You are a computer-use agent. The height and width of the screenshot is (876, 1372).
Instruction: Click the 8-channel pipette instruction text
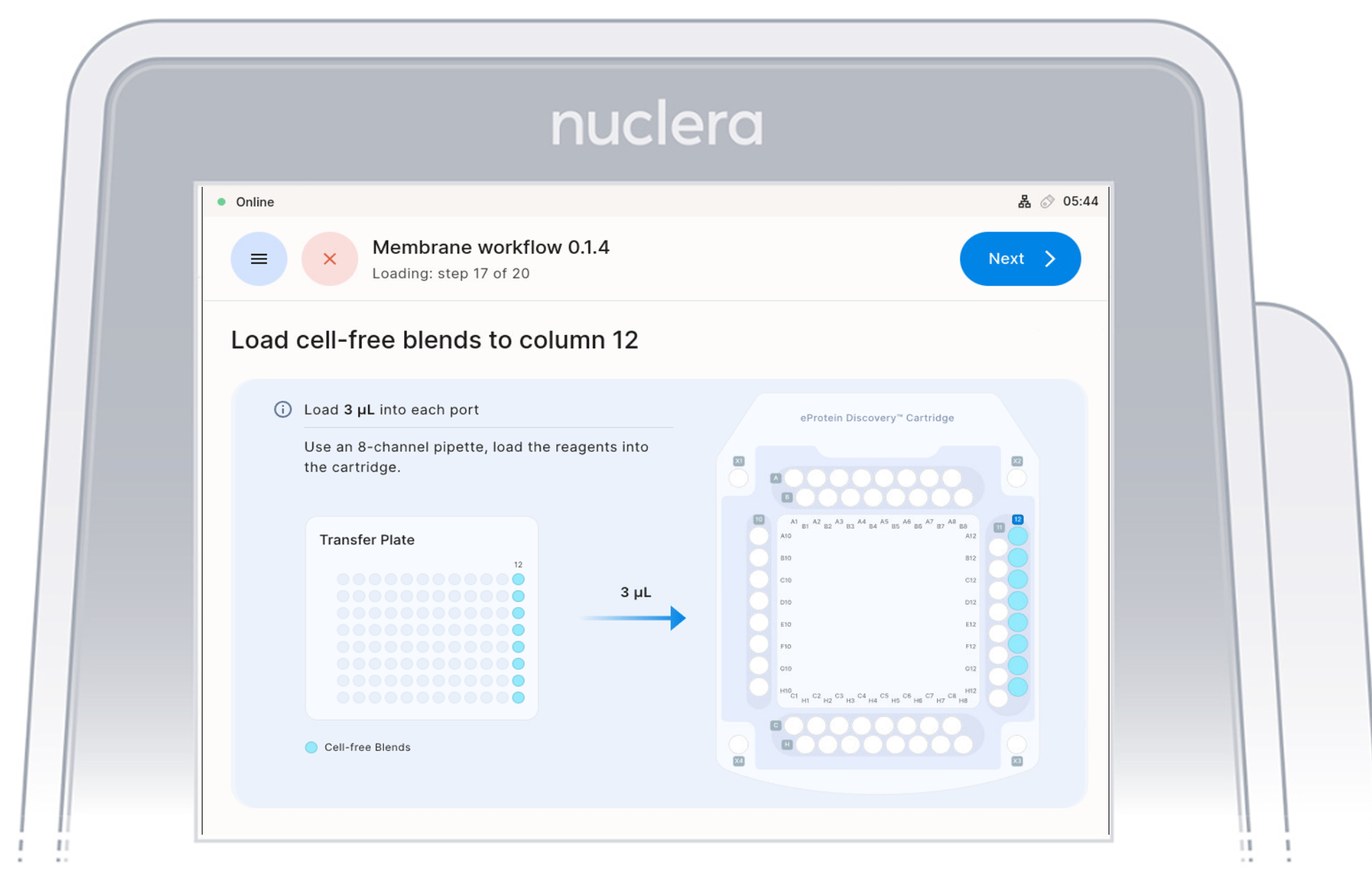pyautogui.click(x=476, y=457)
